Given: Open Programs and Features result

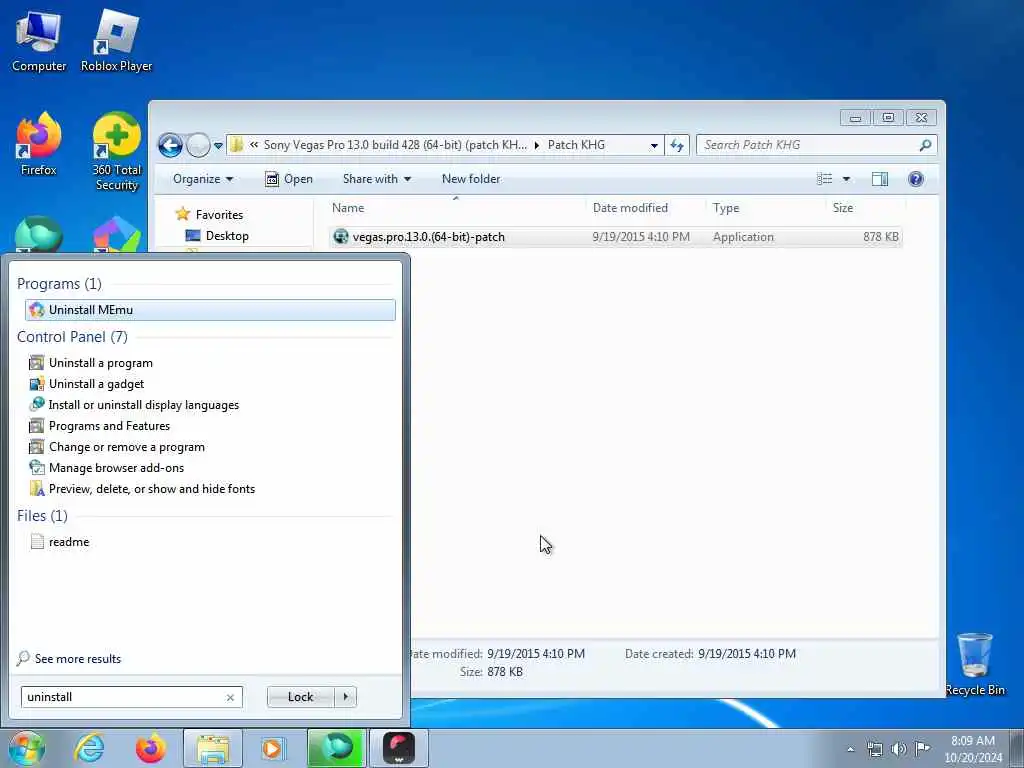Looking at the screenshot, I should (109, 426).
